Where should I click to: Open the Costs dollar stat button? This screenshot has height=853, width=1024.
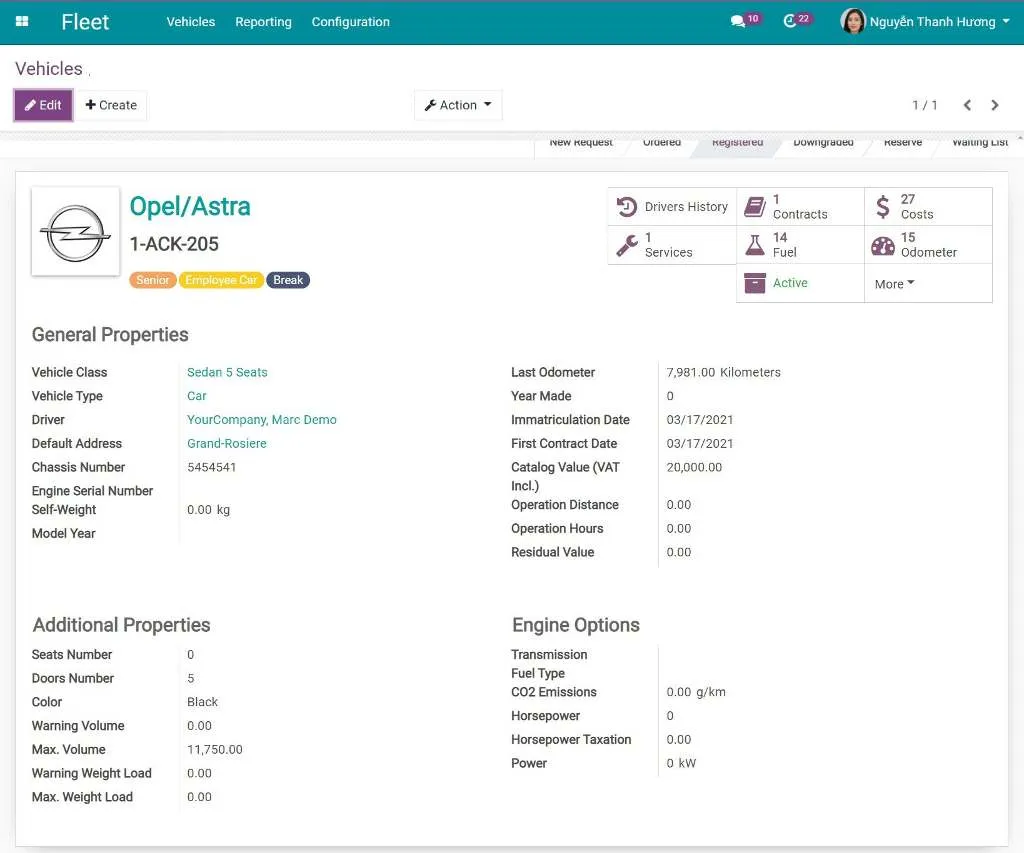tap(928, 207)
